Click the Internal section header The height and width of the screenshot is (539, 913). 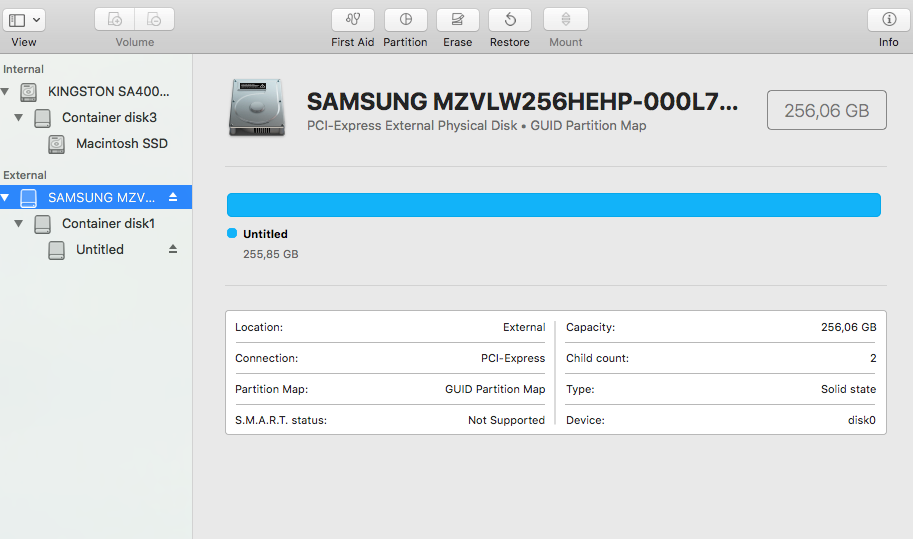23,69
